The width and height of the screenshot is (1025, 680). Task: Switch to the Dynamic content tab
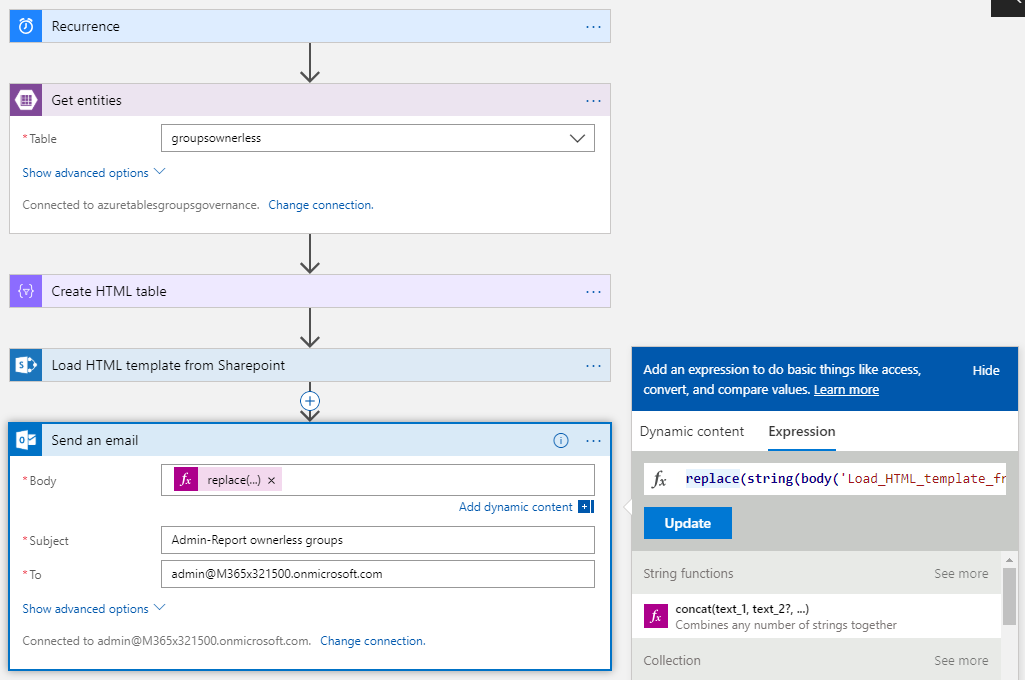tap(692, 431)
